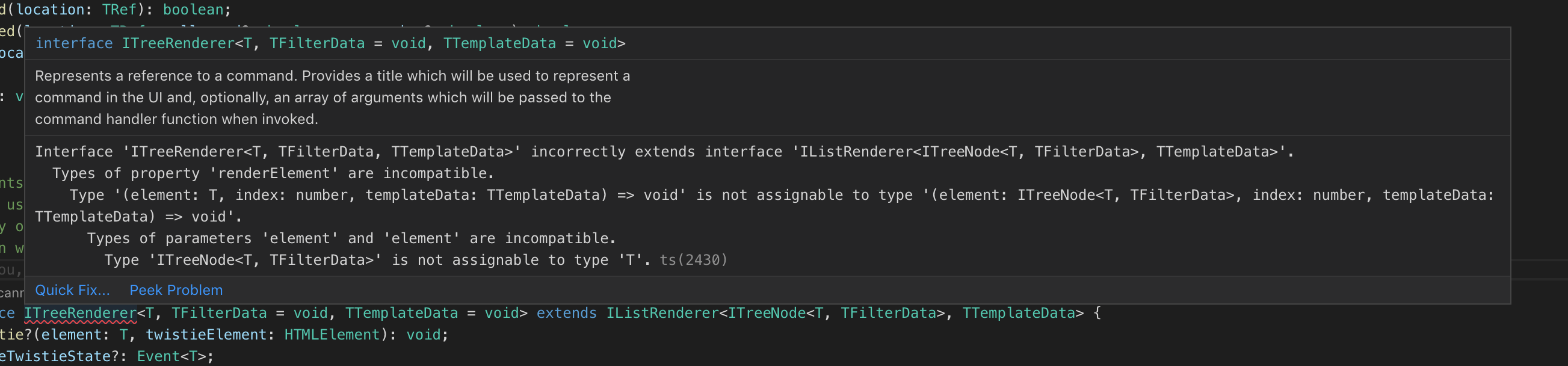Image resolution: width=1568 pixels, height=366 pixels.
Task: Click HTMLElement type in the twistie line
Action: 332,334
